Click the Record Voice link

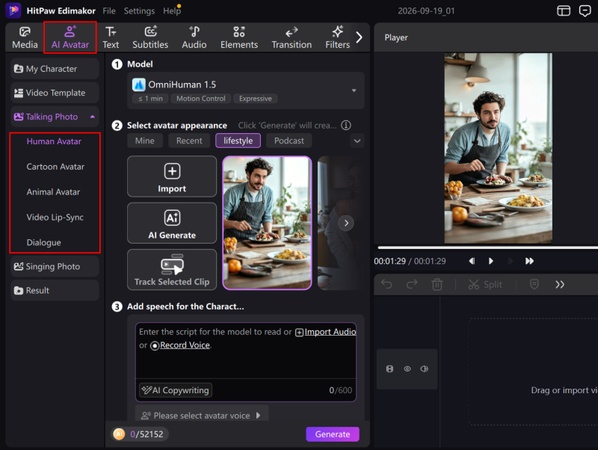(181, 346)
